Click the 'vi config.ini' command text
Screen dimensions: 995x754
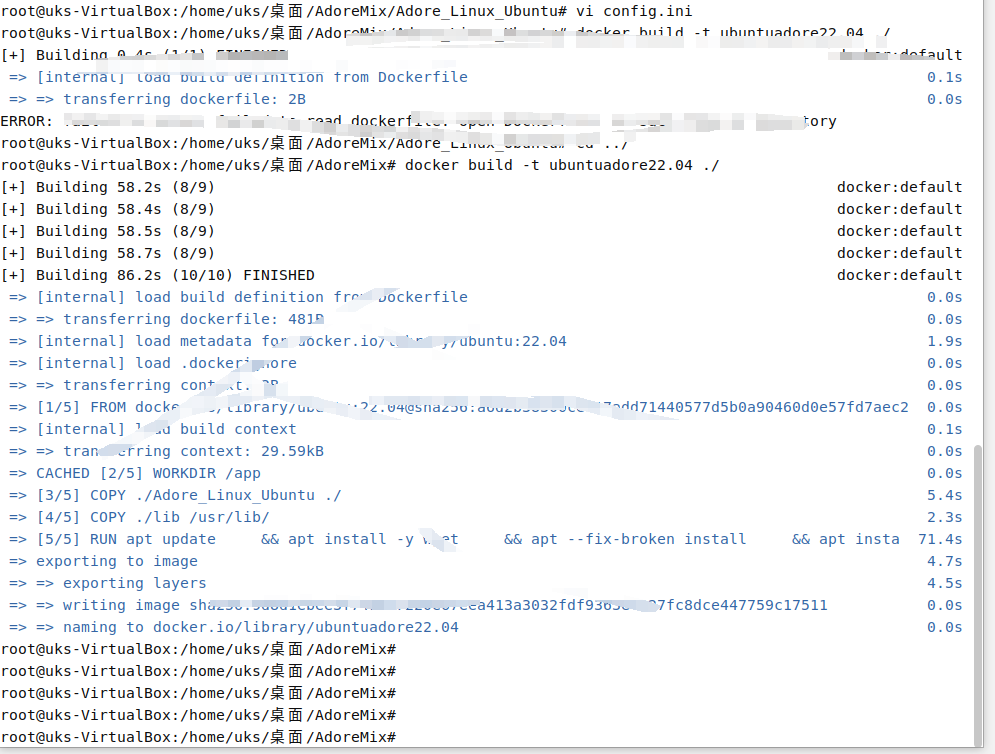pos(634,11)
